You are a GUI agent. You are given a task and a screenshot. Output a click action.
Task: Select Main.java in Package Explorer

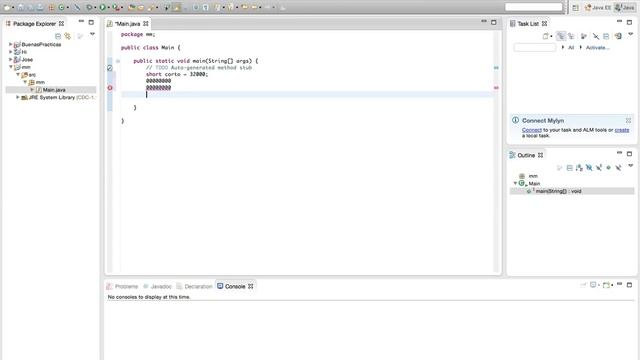[x=51, y=89]
